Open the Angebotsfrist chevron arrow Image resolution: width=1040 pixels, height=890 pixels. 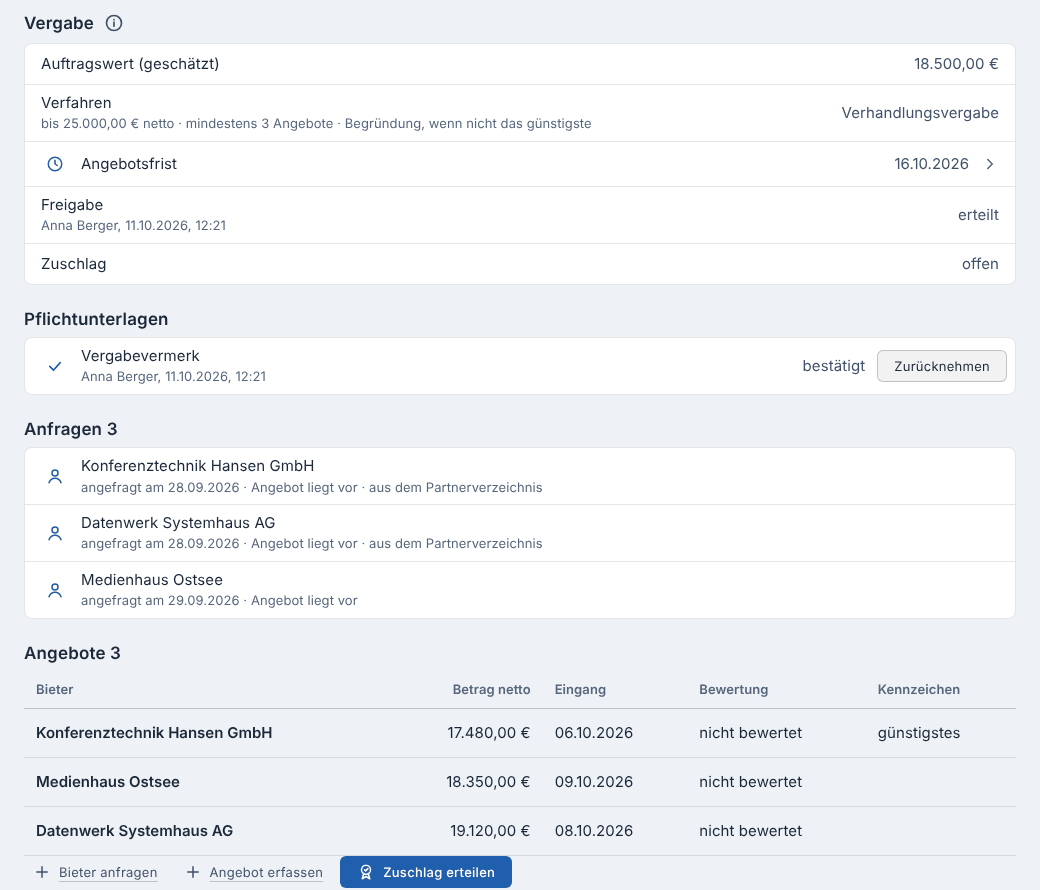pyautogui.click(x=990, y=164)
